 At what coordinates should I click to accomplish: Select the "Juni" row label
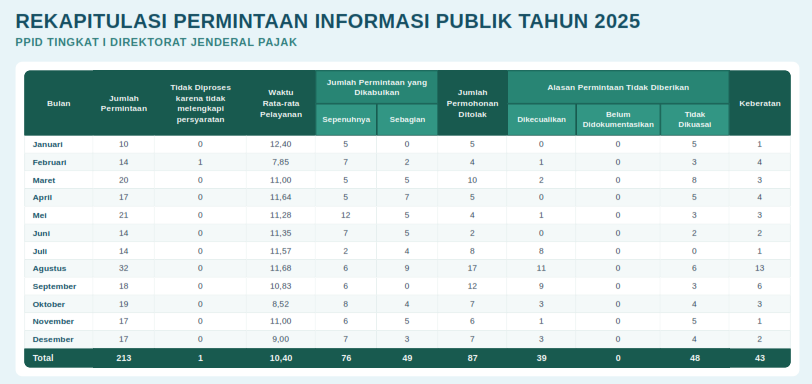click(x=41, y=233)
